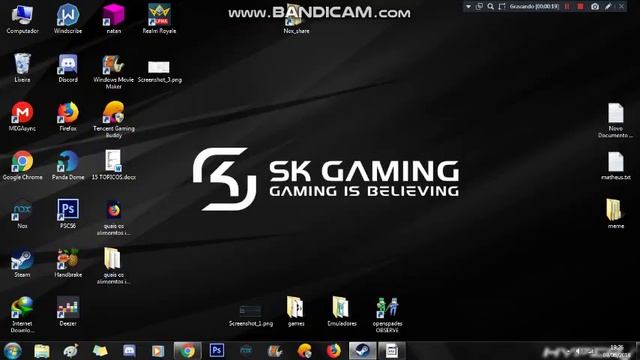
Task: Click the Gravando recording timer text
Action: 534,7
